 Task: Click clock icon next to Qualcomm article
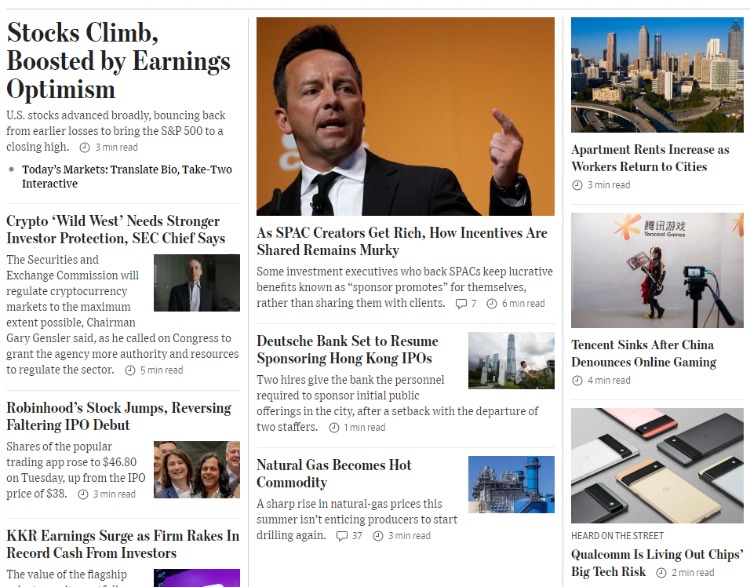pyautogui.click(x=662, y=573)
